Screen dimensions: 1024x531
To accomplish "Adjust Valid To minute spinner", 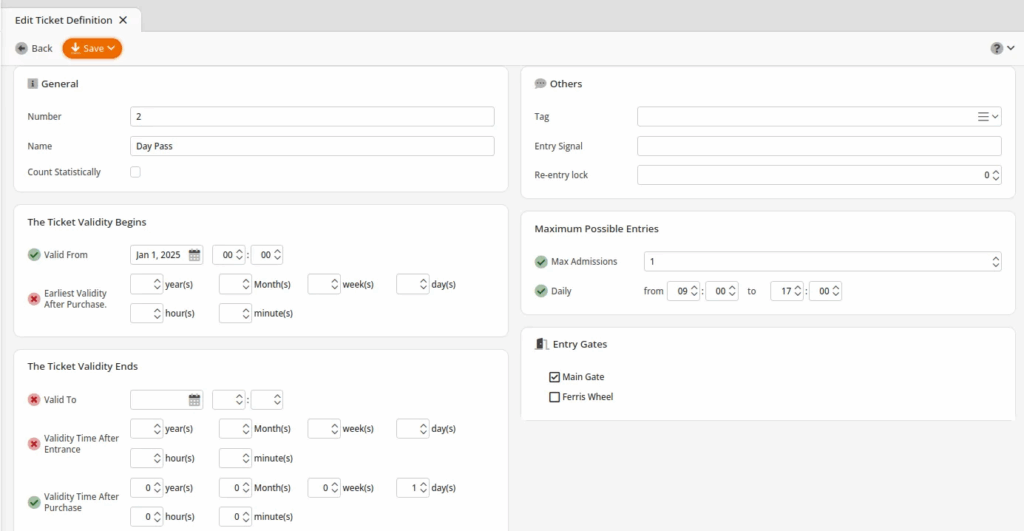I will (278, 400).
